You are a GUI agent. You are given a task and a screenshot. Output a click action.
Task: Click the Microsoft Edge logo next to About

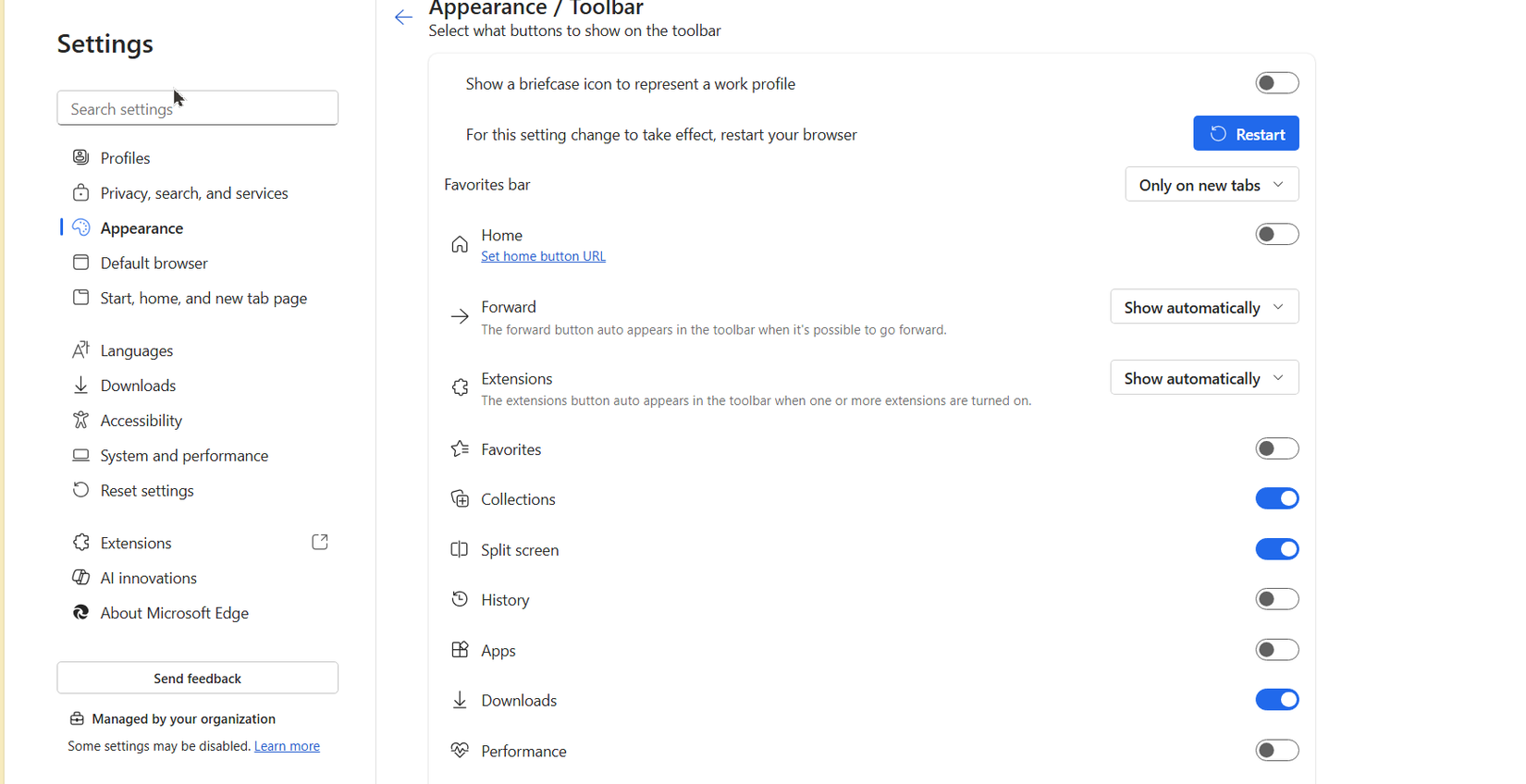tap(80, 612)
